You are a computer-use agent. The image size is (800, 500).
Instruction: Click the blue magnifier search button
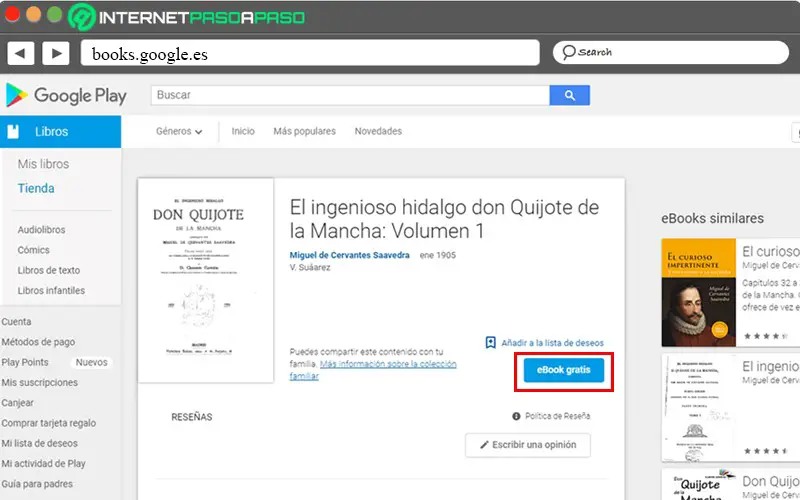click(x=569, y=95)
